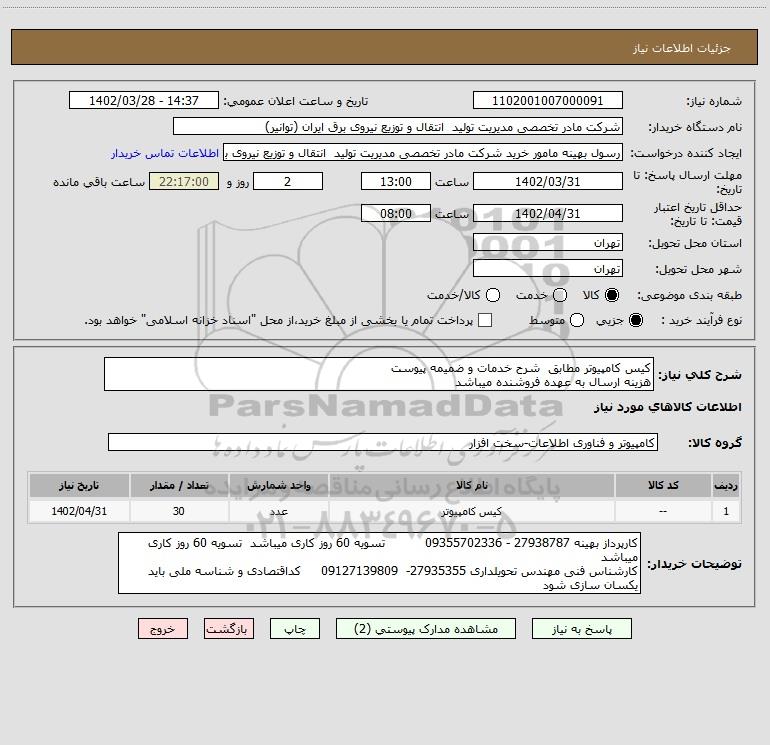Click the واحد شمارش column header

(278, 485)
